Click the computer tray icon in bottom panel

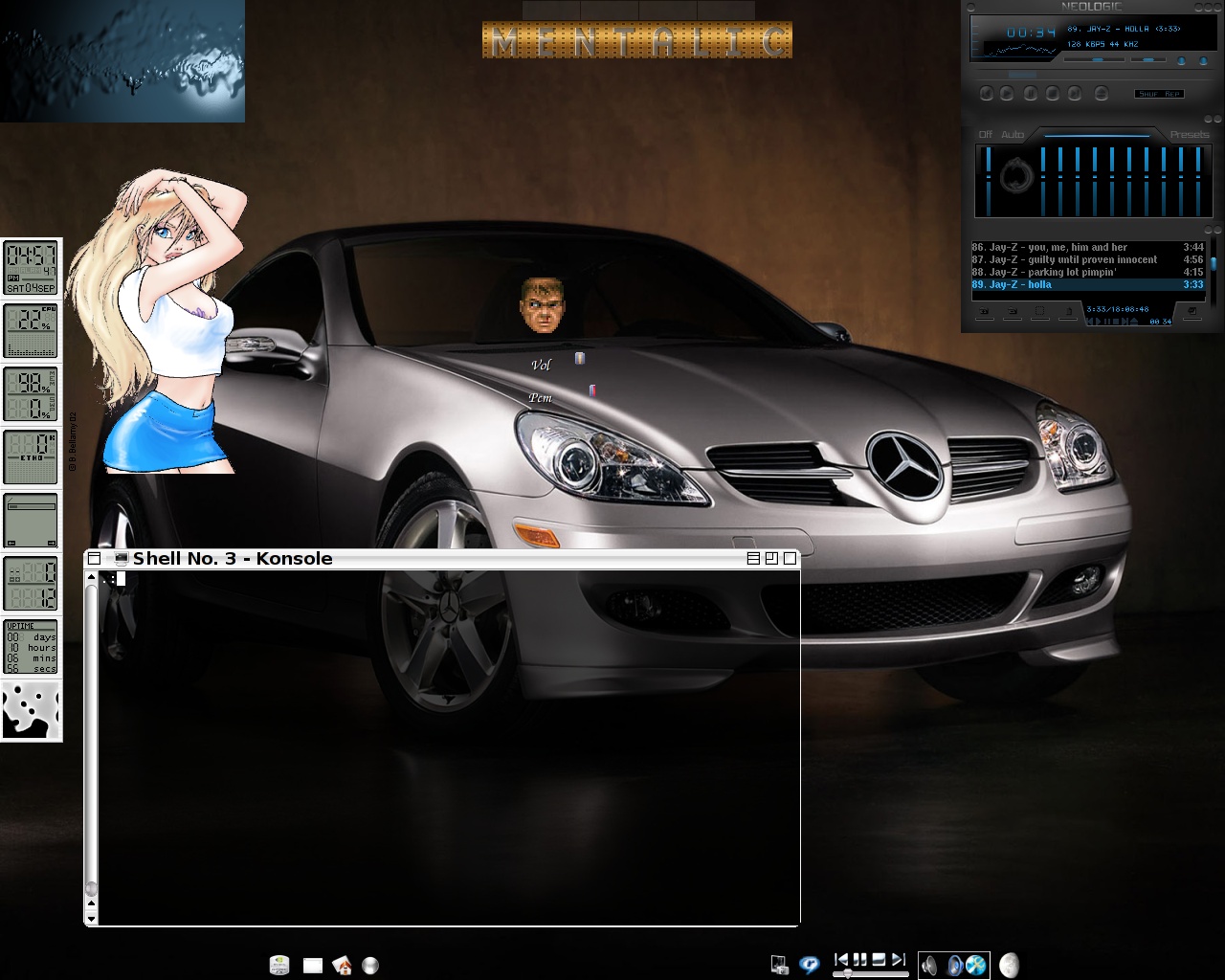click(780, 966)
